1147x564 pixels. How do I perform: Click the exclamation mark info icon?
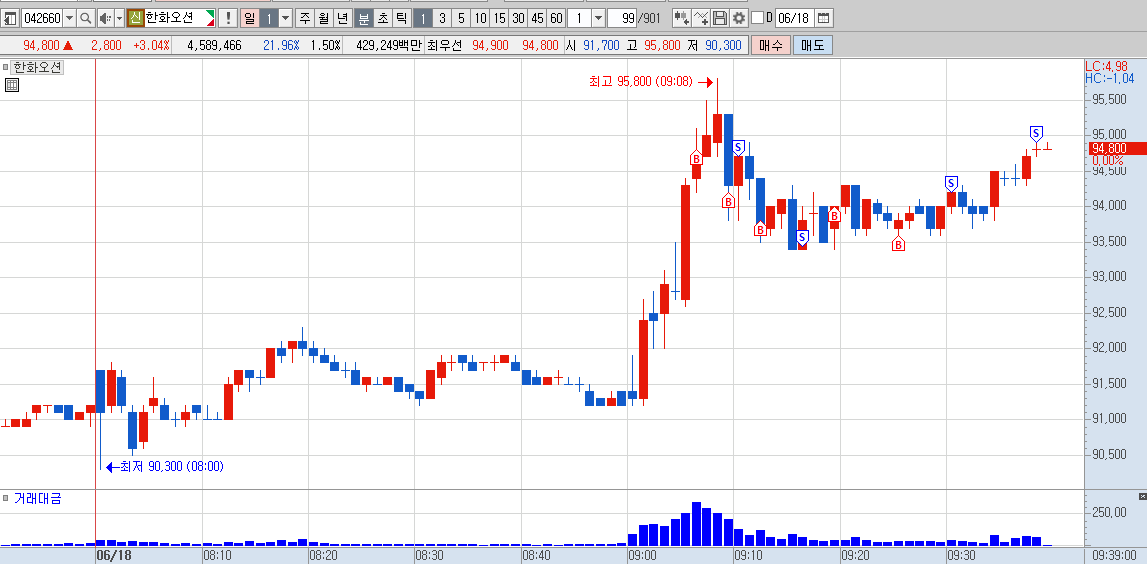227,18
